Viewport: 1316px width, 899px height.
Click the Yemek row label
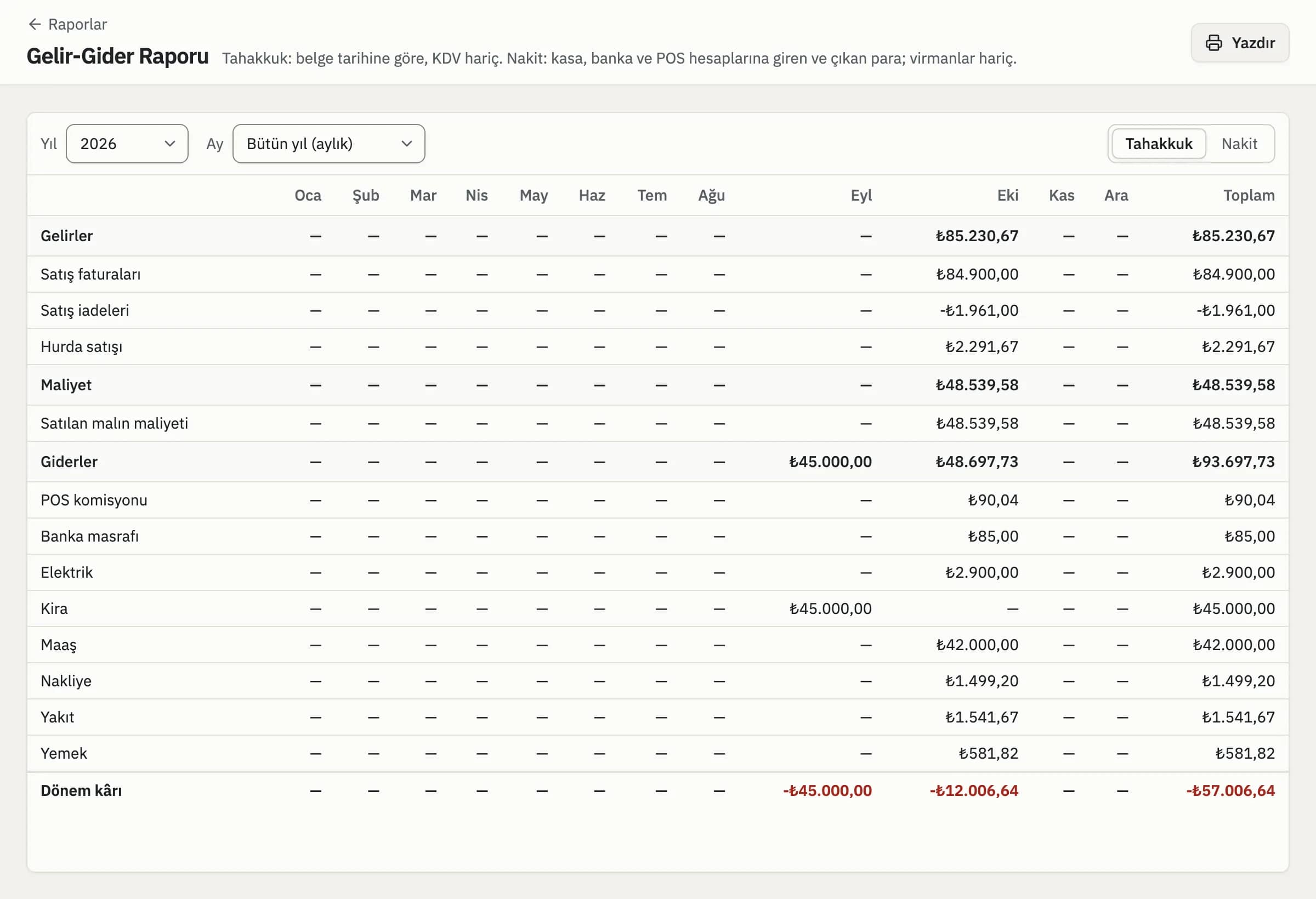(64, 754)
